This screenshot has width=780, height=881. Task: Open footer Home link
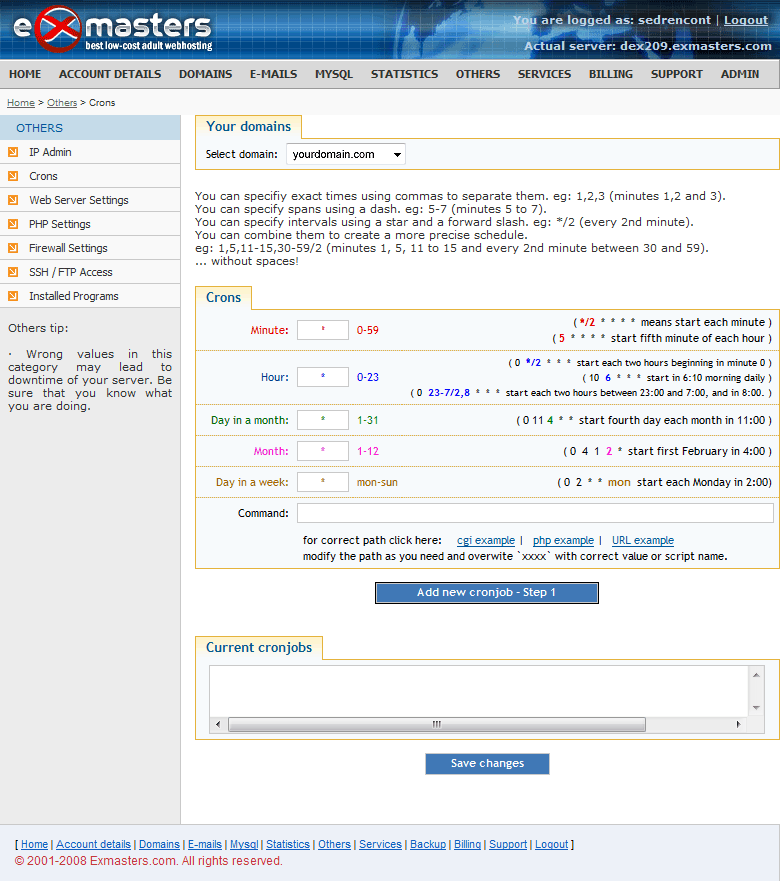pyautogui.click(x=34, y=844)
